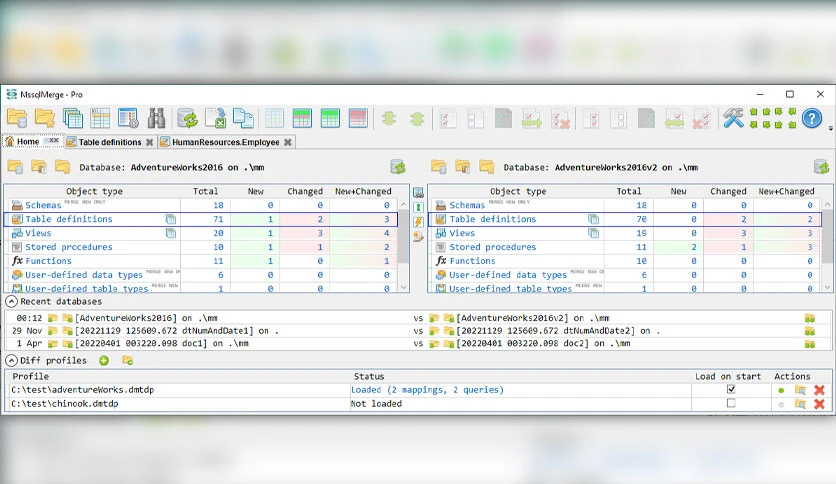The image size is (836, 484).
Task: Click left Table definitions Total value 71
Action: [218, 219]
